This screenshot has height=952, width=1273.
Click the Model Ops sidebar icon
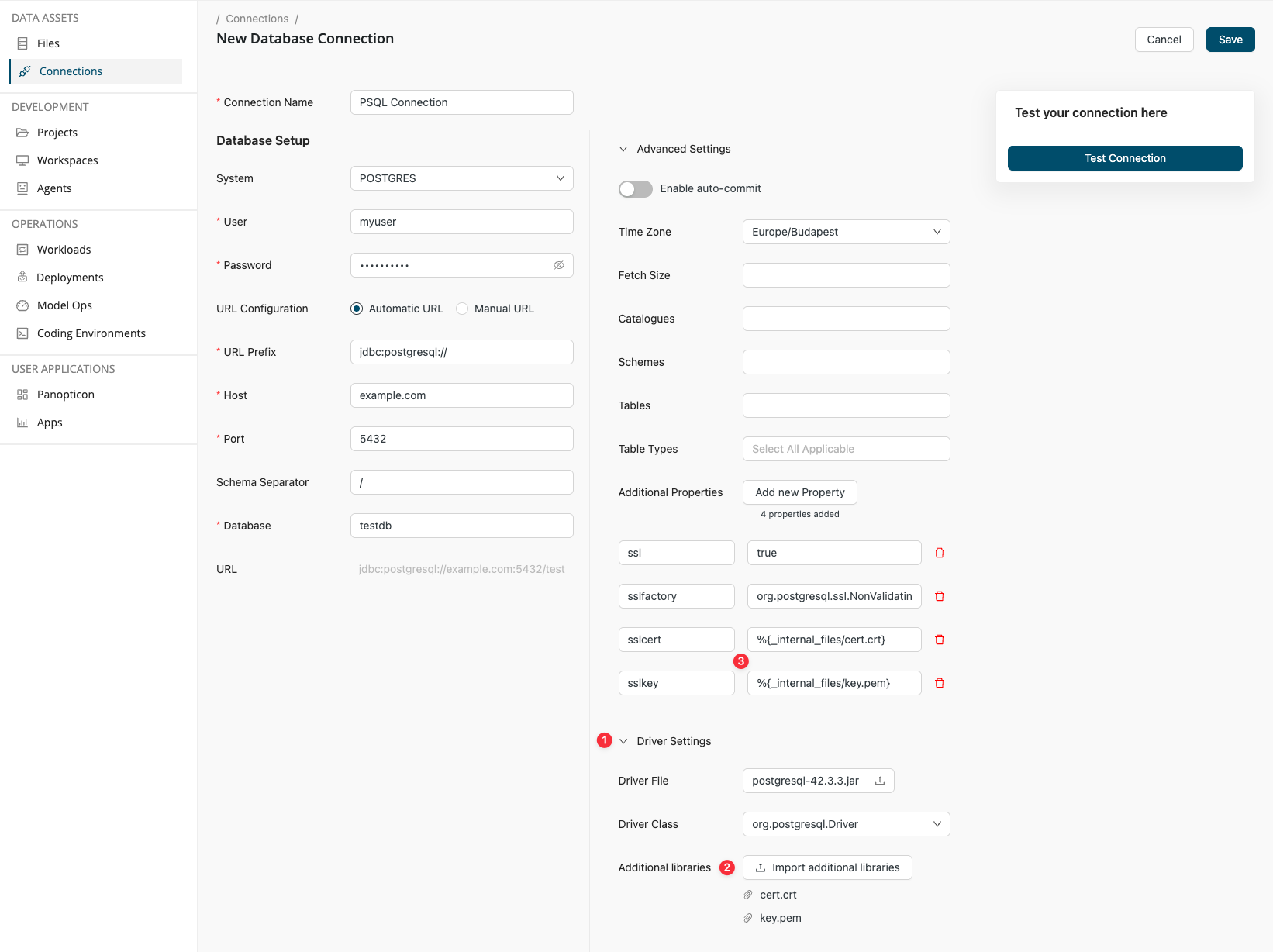(x=22, y=305)
